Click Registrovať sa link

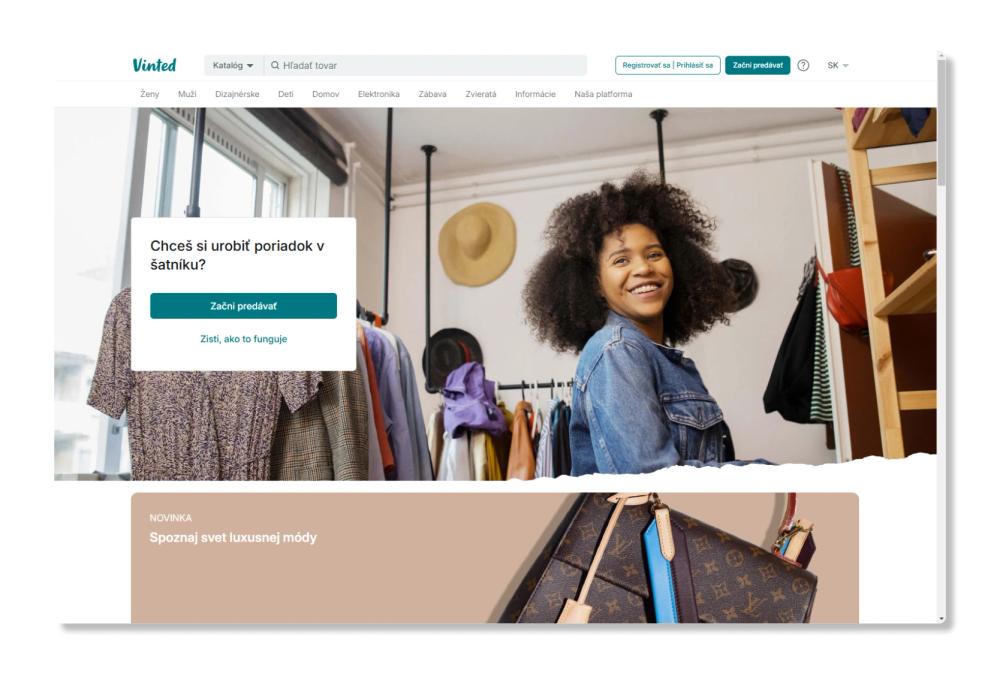(645, 65)
